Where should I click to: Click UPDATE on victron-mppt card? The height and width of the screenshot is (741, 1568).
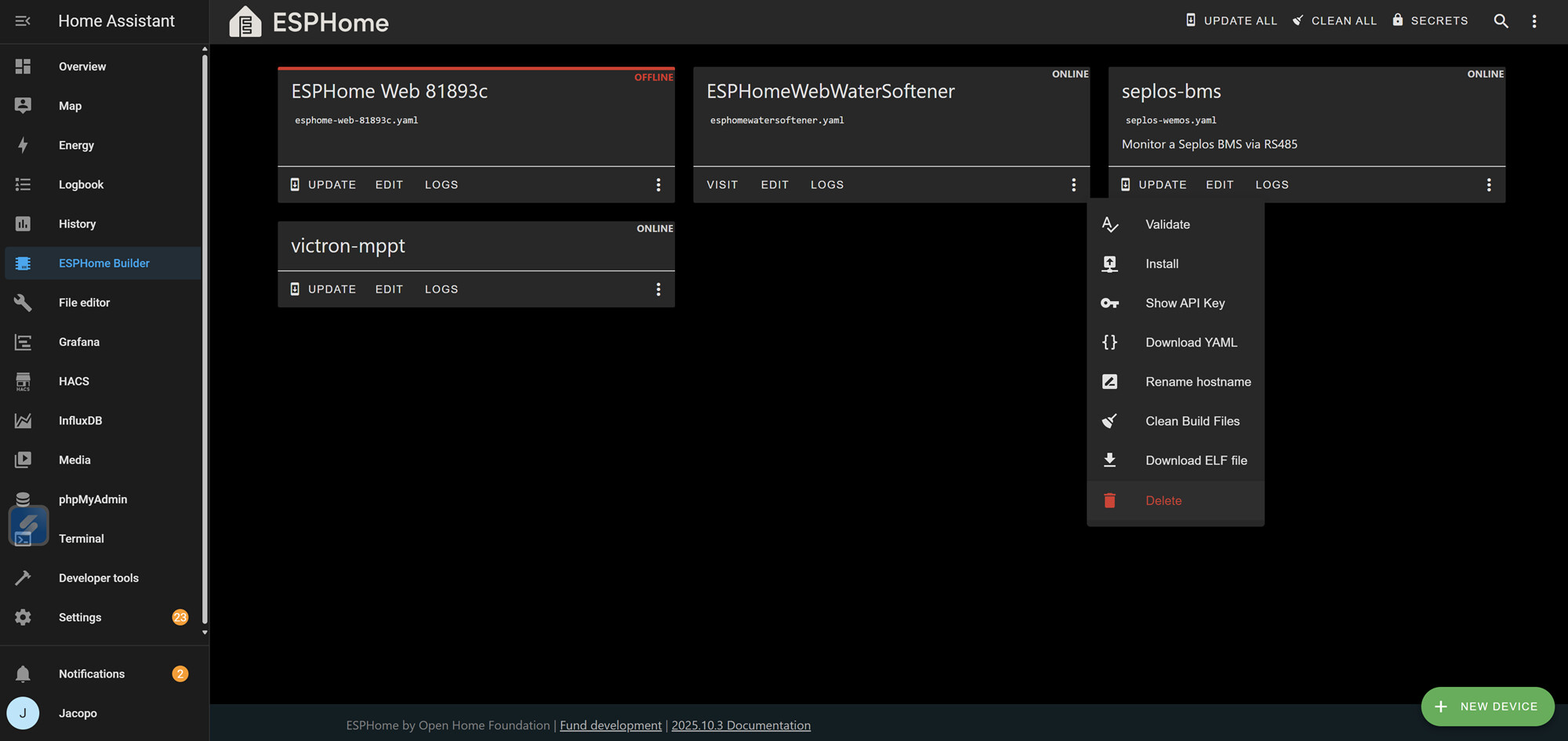point(323,289)
